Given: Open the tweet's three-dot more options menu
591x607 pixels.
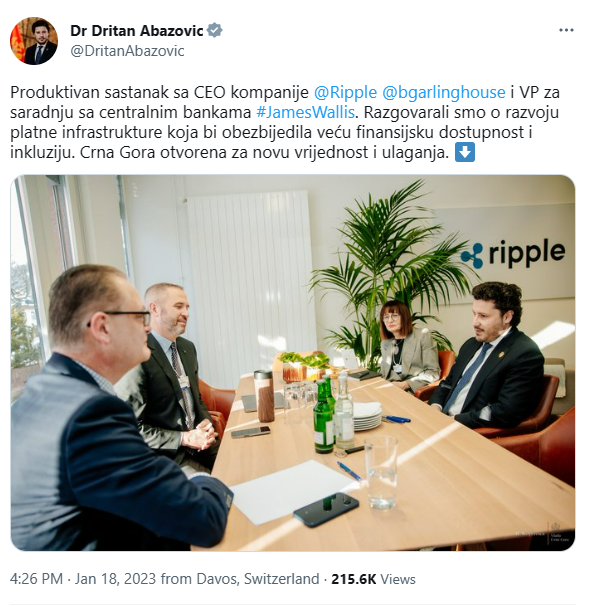Looking at the screenshot, I should (x=566, y=30).
